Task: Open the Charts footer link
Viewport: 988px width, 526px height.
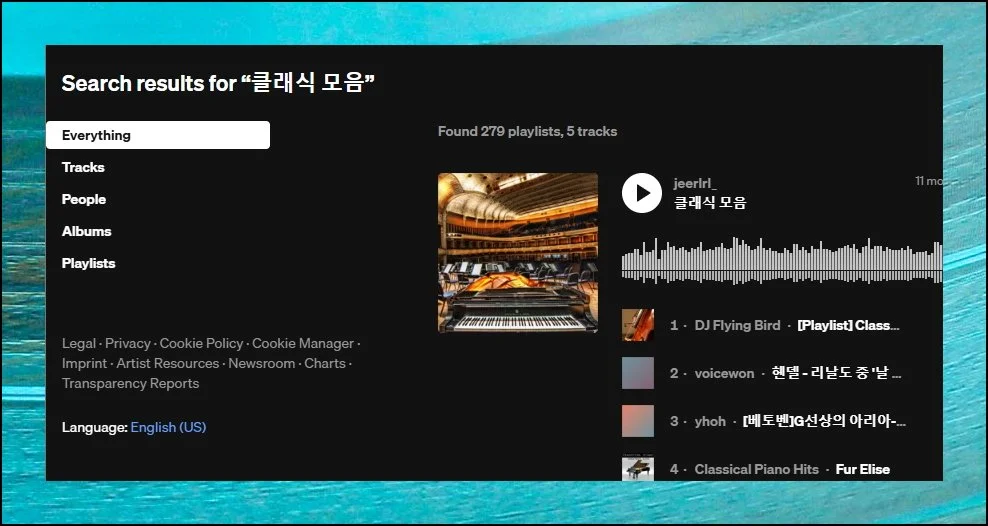Action: tap(325, 363)
